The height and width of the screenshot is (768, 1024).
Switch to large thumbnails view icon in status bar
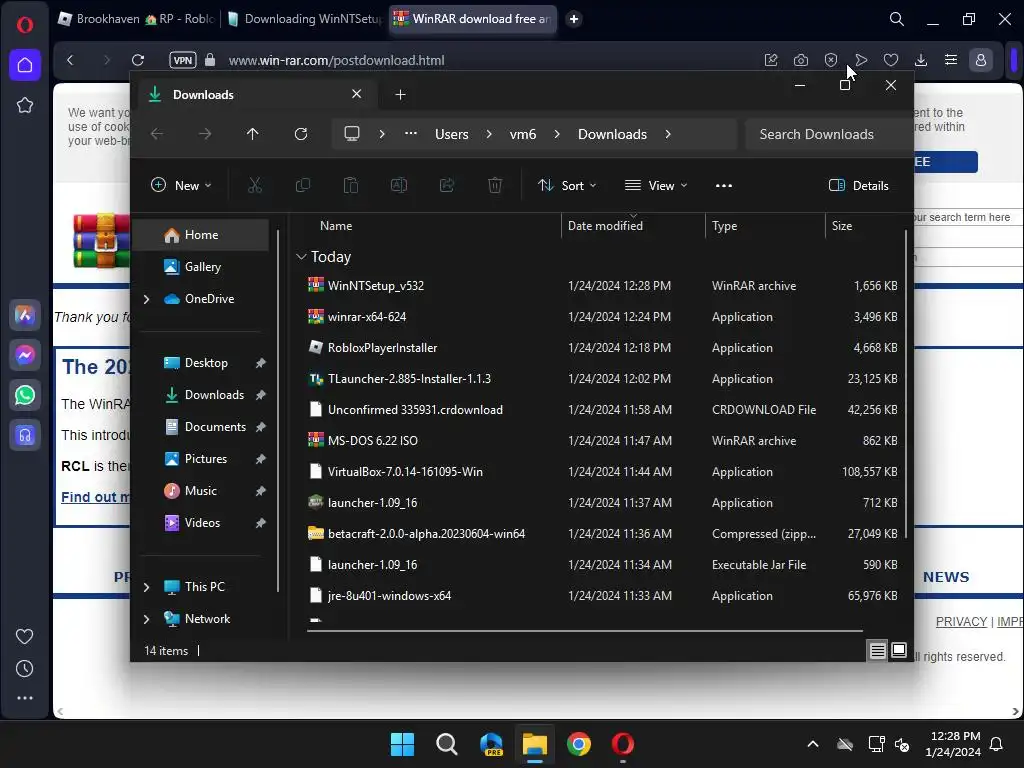coord(899,650)
